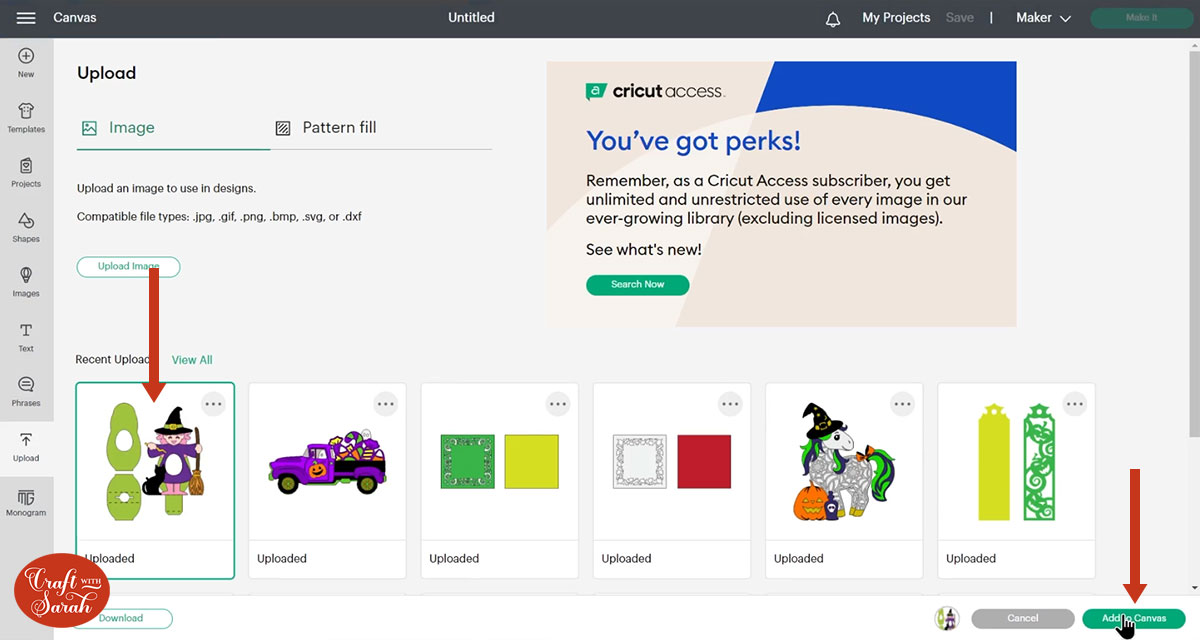This screenshot has height=640, width=1200.
Task: Open the hamburger menu
Action: click(26, 18)
